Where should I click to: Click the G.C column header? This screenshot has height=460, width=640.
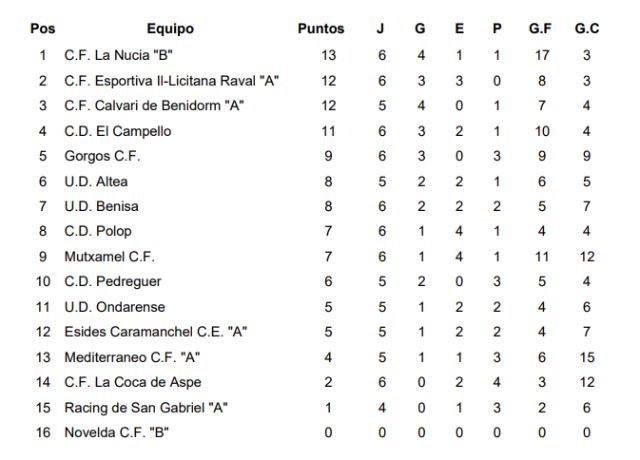pyautogui.click(x=587, y=29)
